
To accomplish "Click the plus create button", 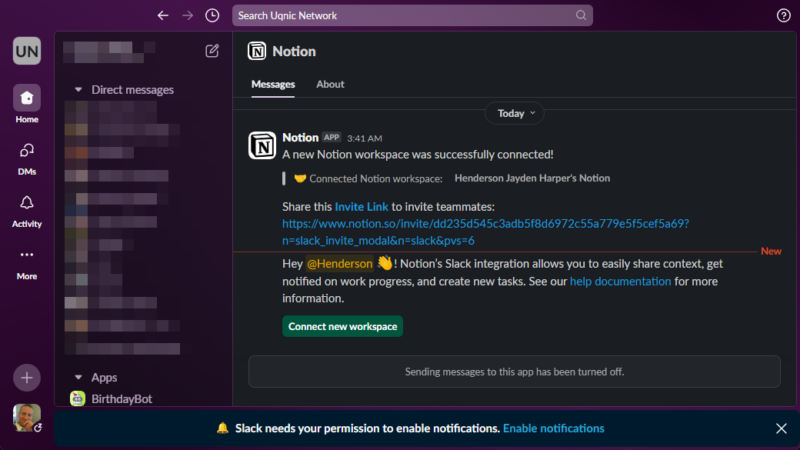I will pyautogui.click(x=27, y=378).
